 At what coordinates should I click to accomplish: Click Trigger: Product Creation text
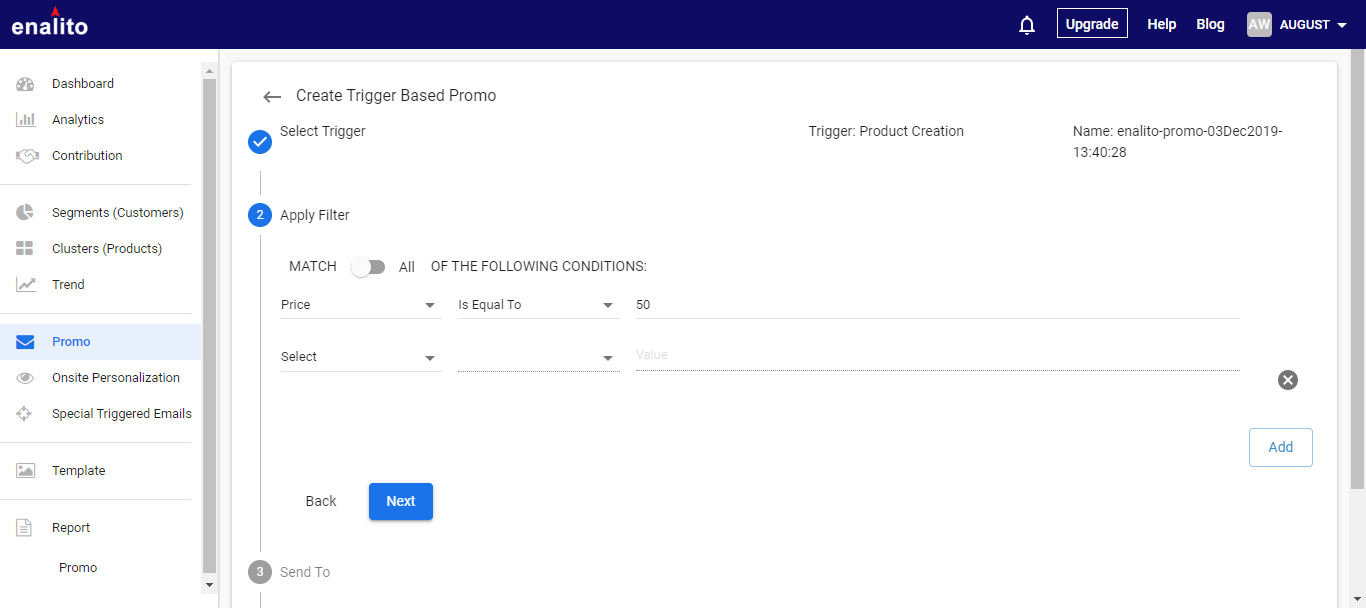click(x=886, y=131)
